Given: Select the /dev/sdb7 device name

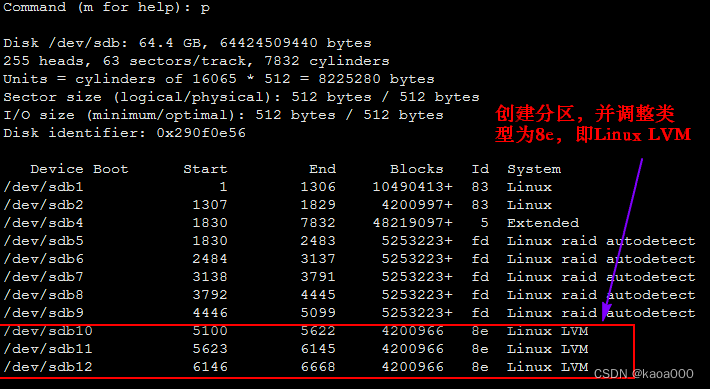Looking at the screenshot, I should pos(43,277).
